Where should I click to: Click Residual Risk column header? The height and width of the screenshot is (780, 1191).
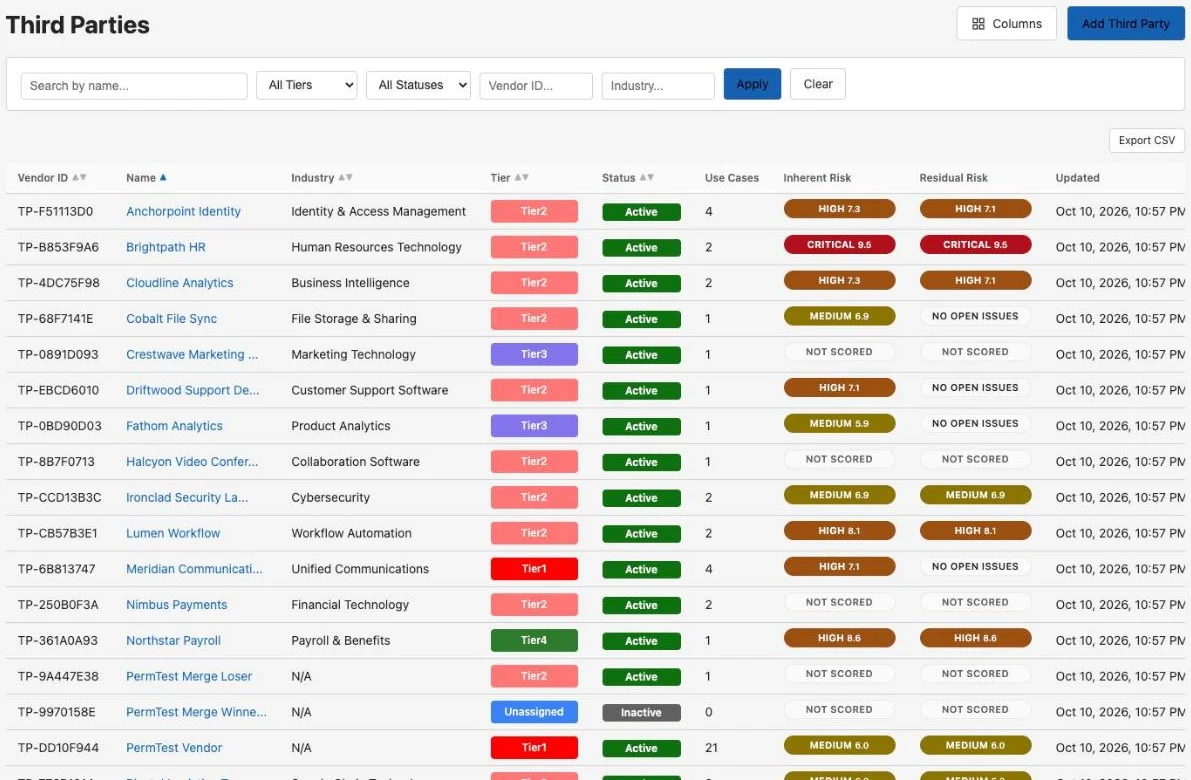(953, 178)
